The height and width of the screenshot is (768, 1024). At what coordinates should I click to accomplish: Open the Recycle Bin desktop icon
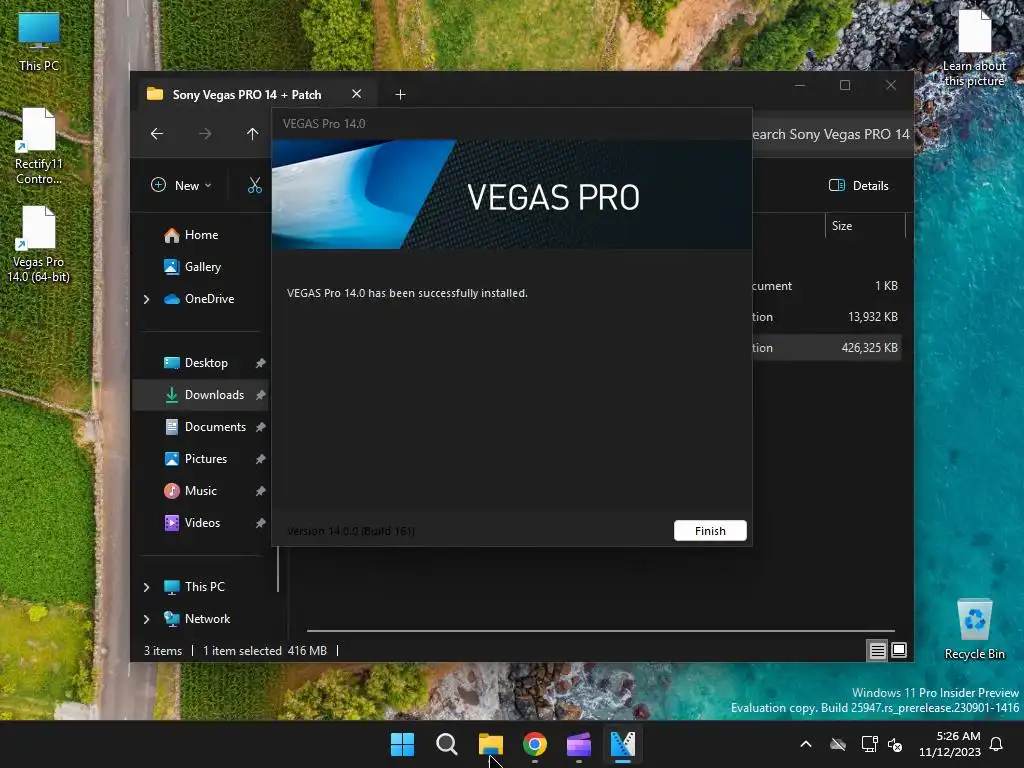(x=974, y=630)
